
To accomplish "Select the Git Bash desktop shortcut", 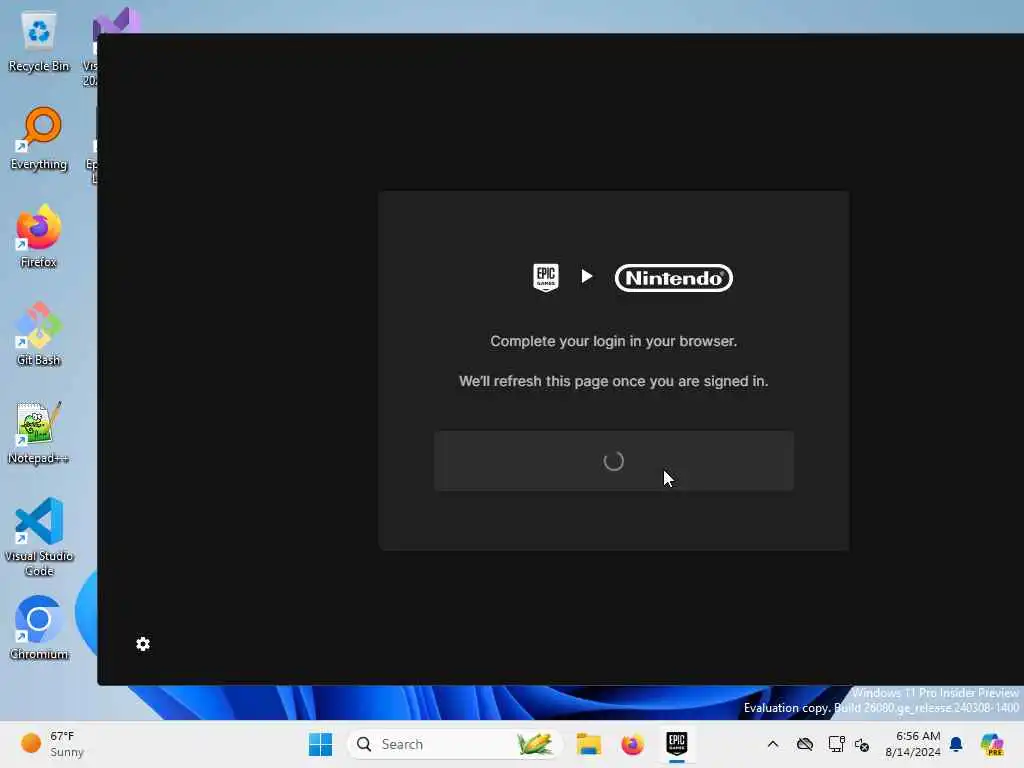I will coord(39,335).
